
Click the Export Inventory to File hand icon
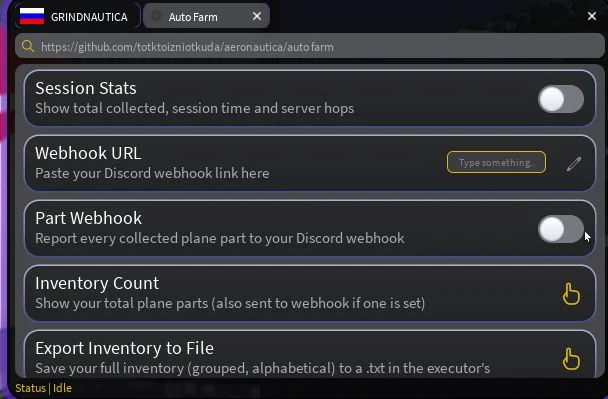(x=571, y=358)
